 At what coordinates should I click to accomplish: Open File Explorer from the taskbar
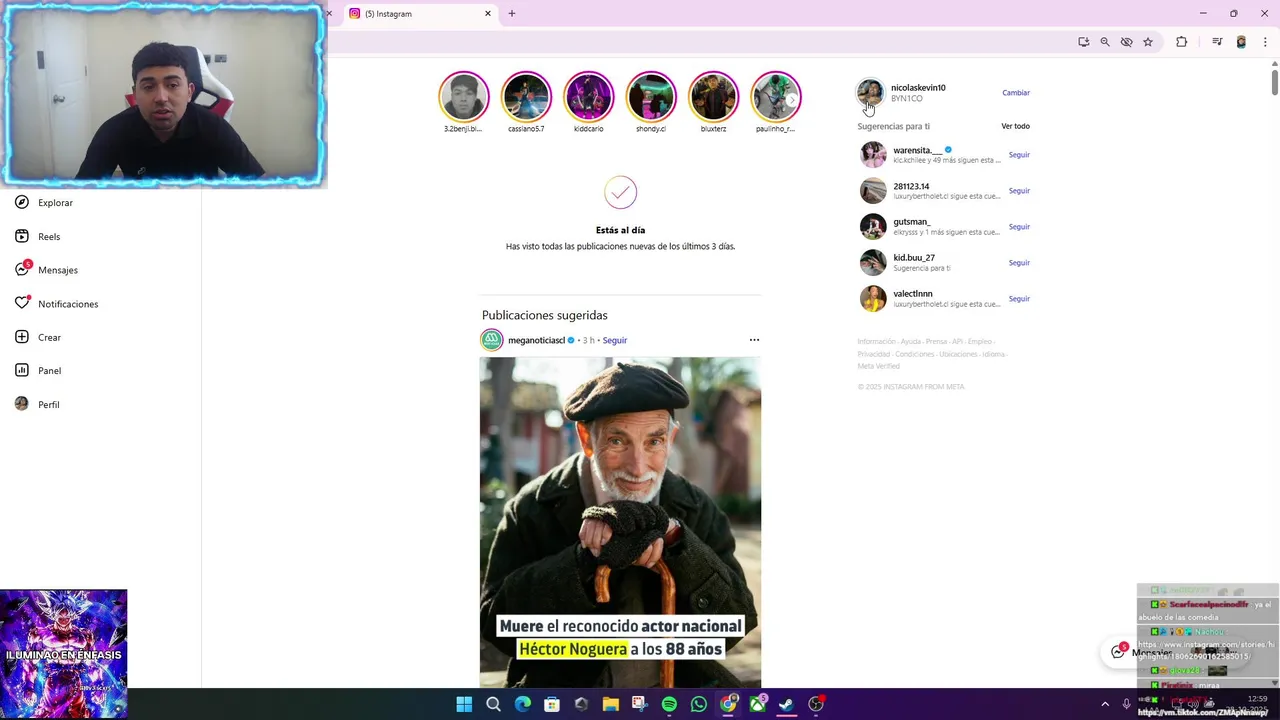(610, 704)
